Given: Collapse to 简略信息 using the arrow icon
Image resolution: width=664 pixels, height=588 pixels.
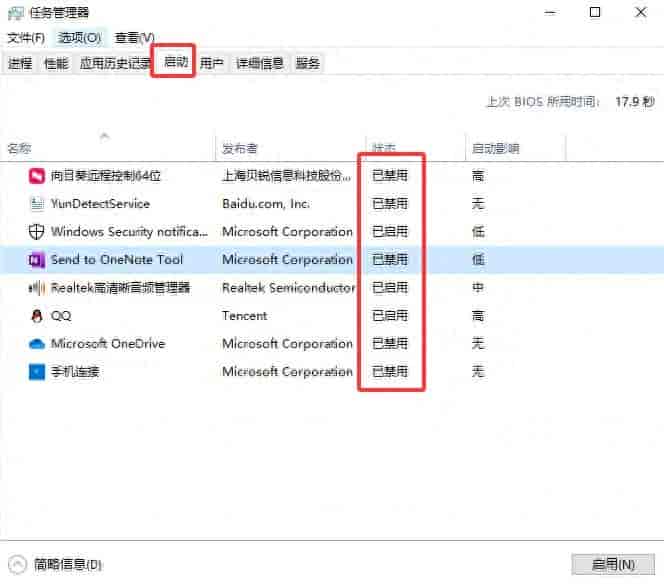Looking at the screenshot, I should click(17, 564).
